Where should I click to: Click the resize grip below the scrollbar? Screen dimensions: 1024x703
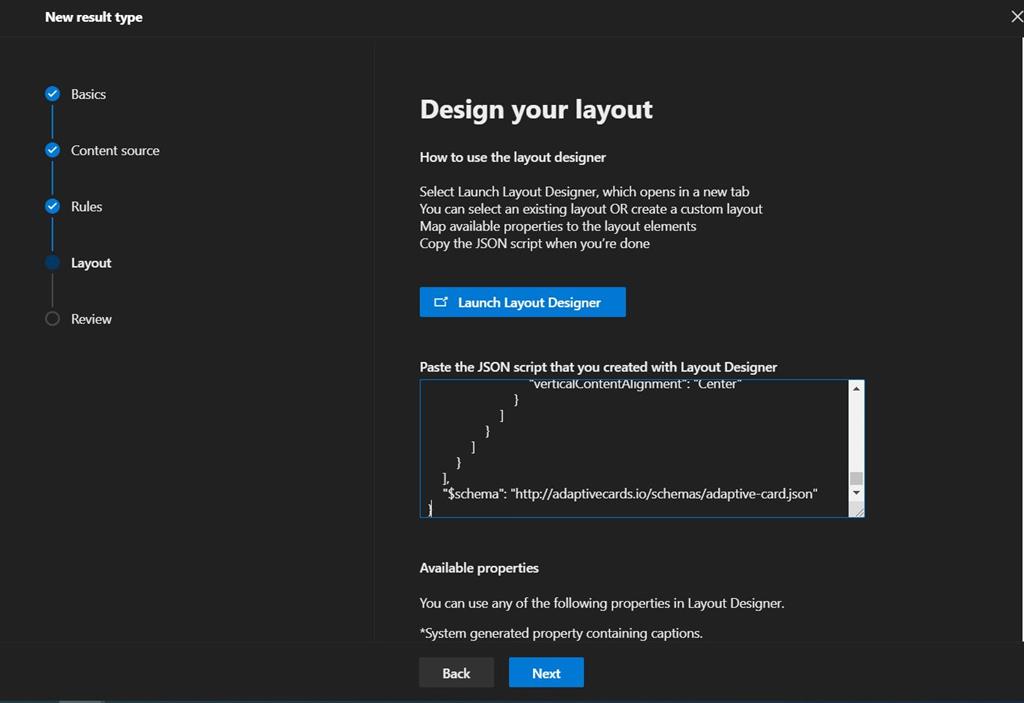pos(856,510)
